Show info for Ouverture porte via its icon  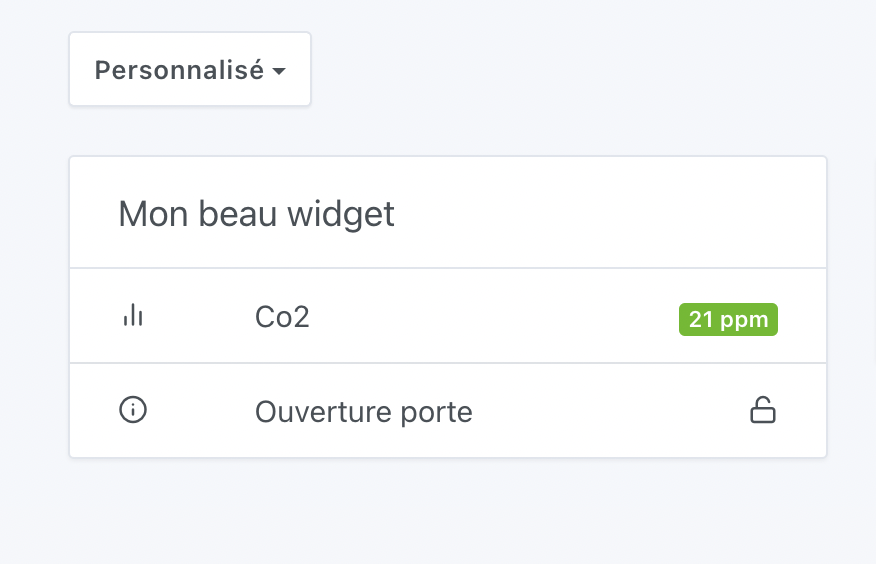click(133, 410)
